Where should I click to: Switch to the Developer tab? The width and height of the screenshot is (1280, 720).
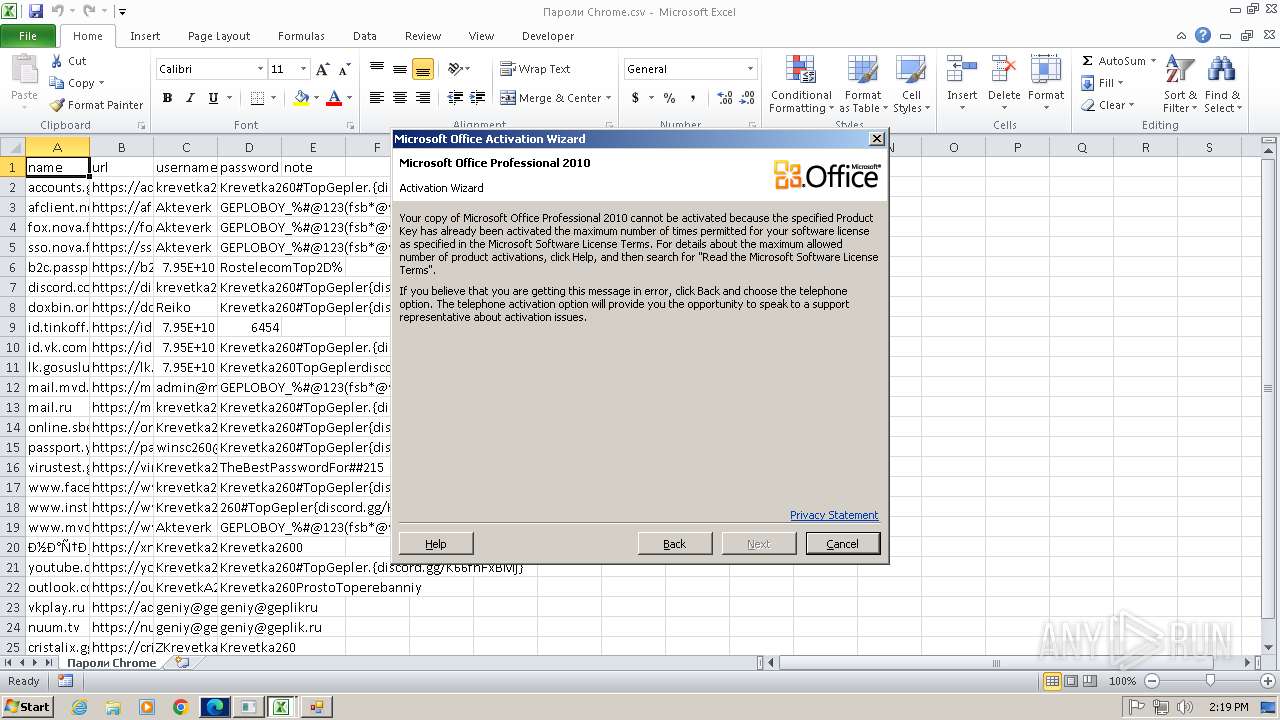tap(548, 36)
